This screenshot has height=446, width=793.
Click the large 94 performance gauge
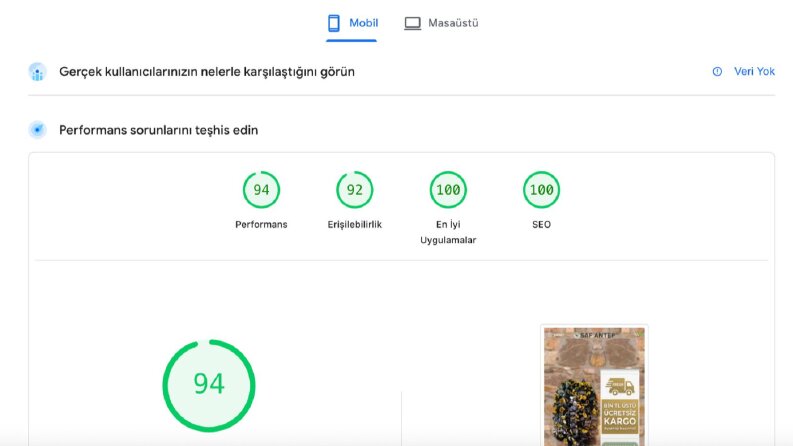tap(209, 386)
